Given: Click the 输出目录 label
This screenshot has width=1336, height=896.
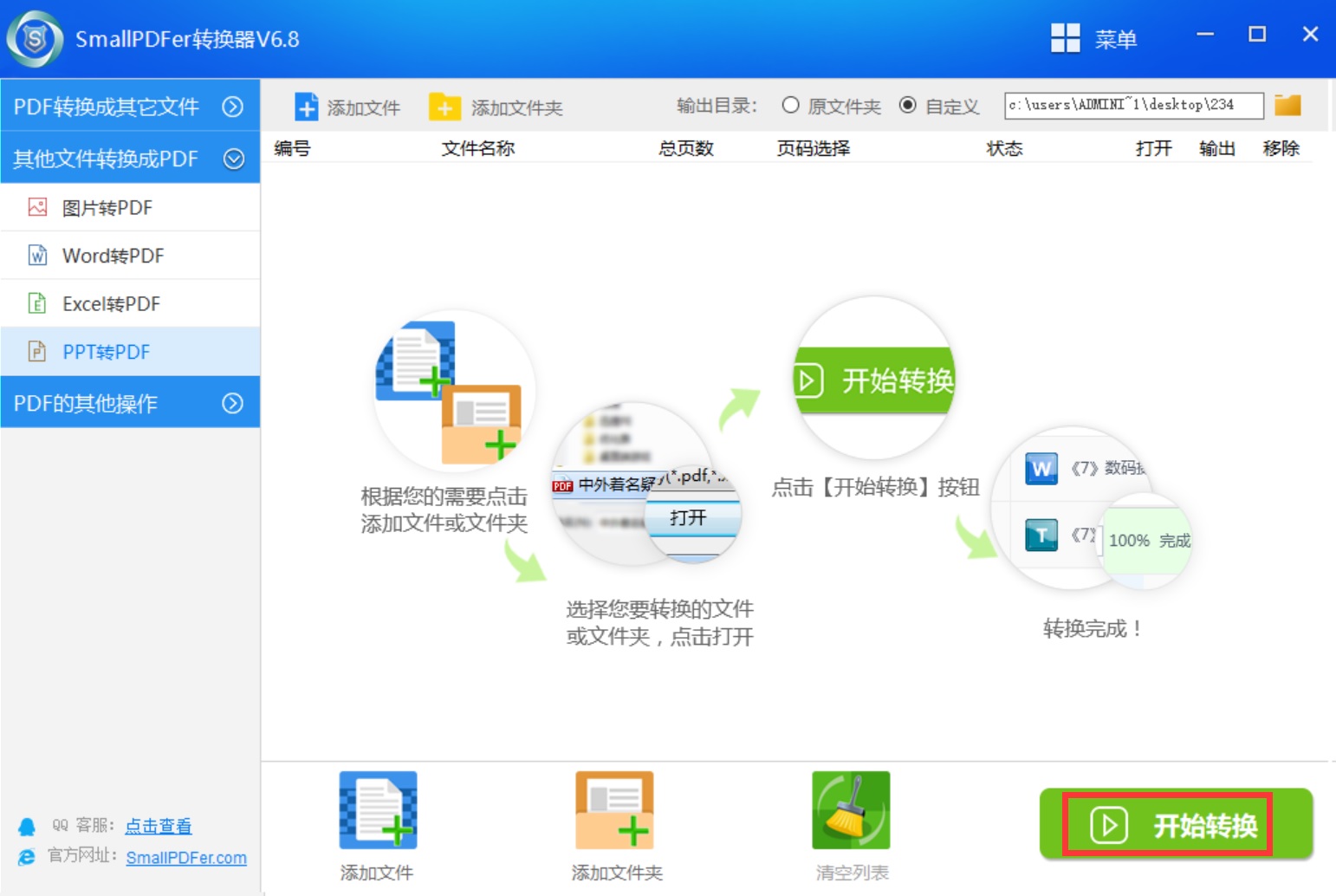Looking at the screenshot, I should [717, 106].
